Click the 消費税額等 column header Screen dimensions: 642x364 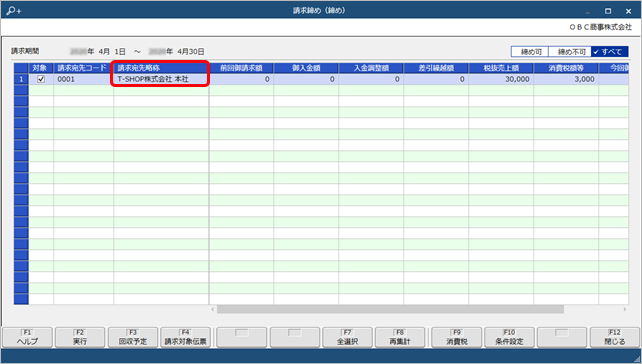[x=566, y=68]
